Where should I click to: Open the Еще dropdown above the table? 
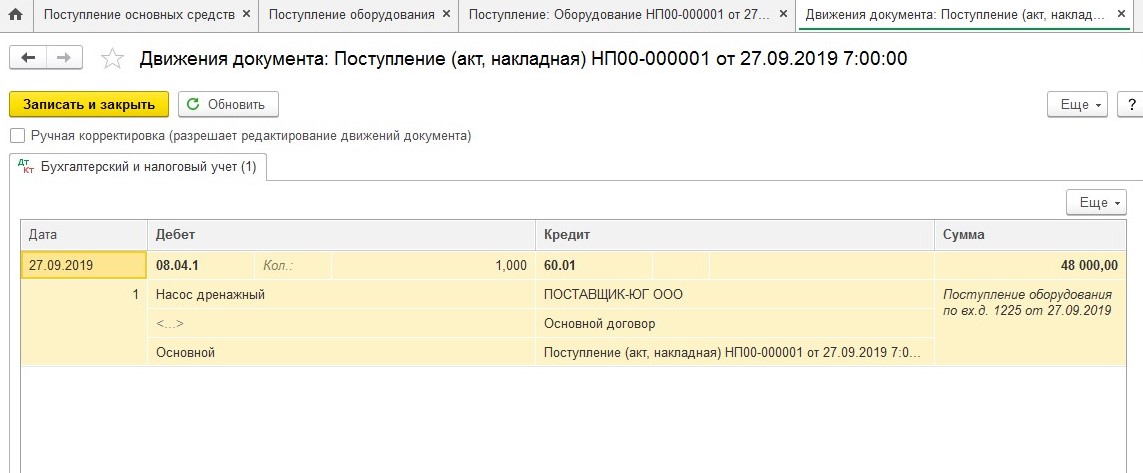pyautogui.click(x=1096, y=202)
